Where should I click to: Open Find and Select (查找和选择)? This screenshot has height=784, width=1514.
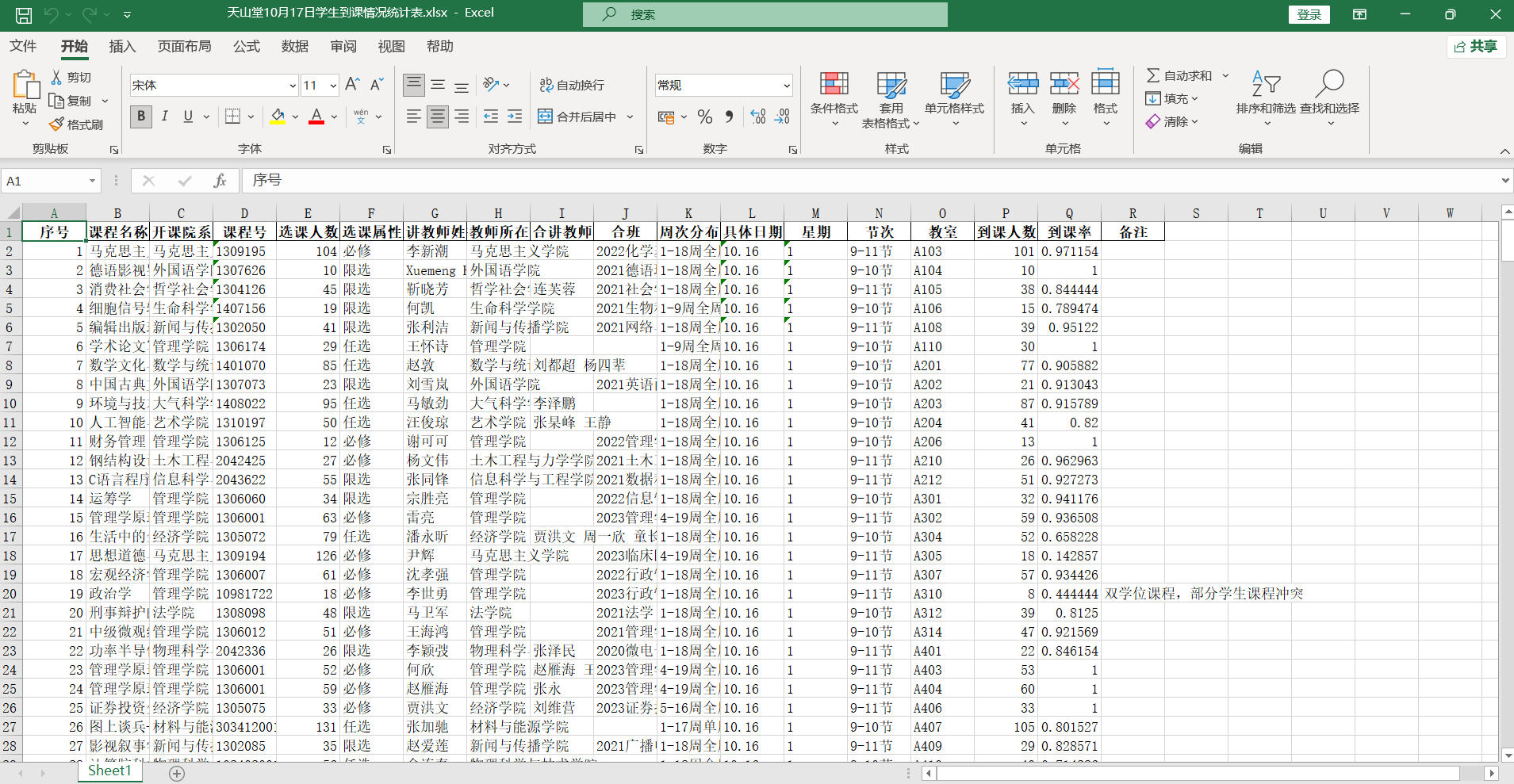(x=1329, y=98)
